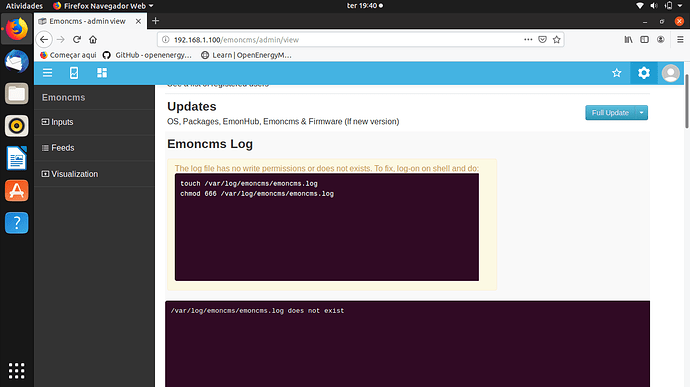Open LibreOffice Writer from the dock
This screenshot has width=690, height=387.
(x=17, y=158)
